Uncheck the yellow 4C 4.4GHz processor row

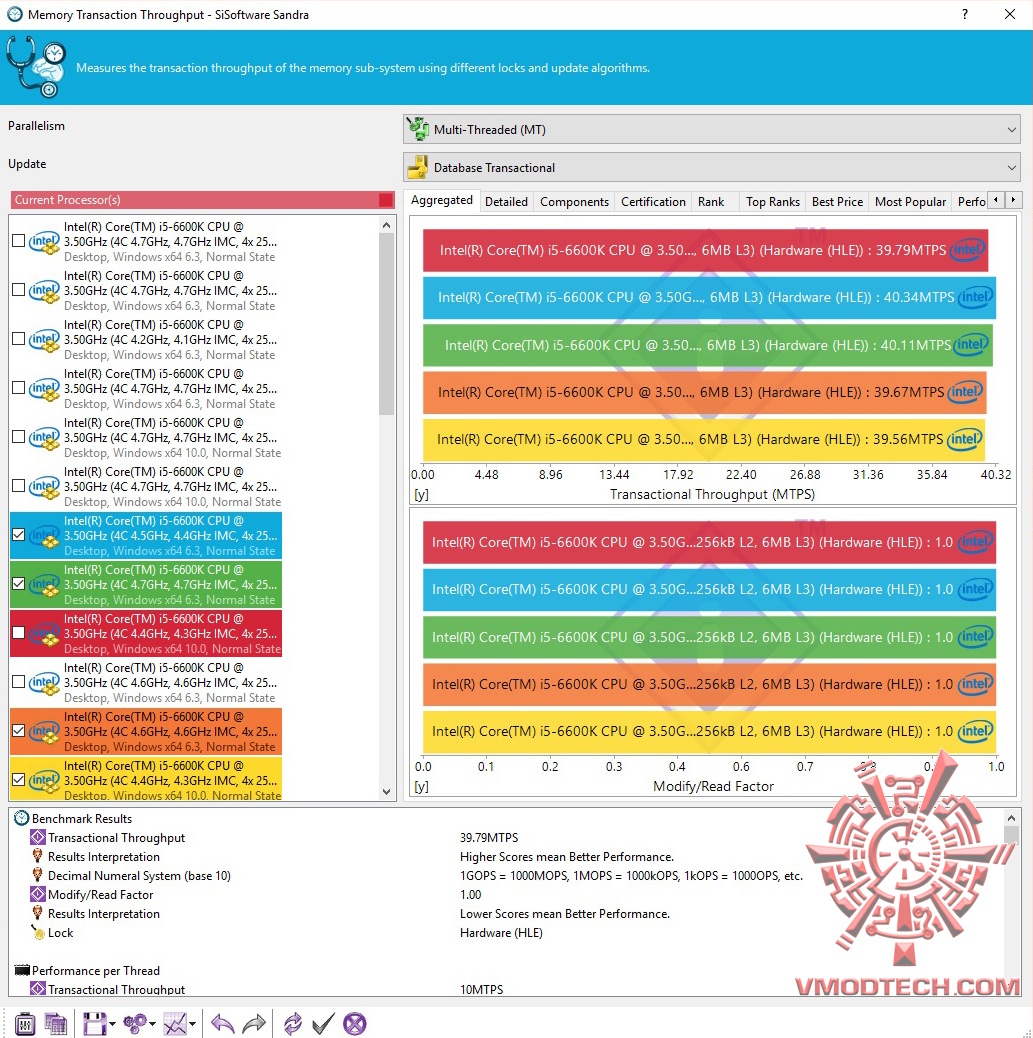pyautogui.click(x=19, y=780)
